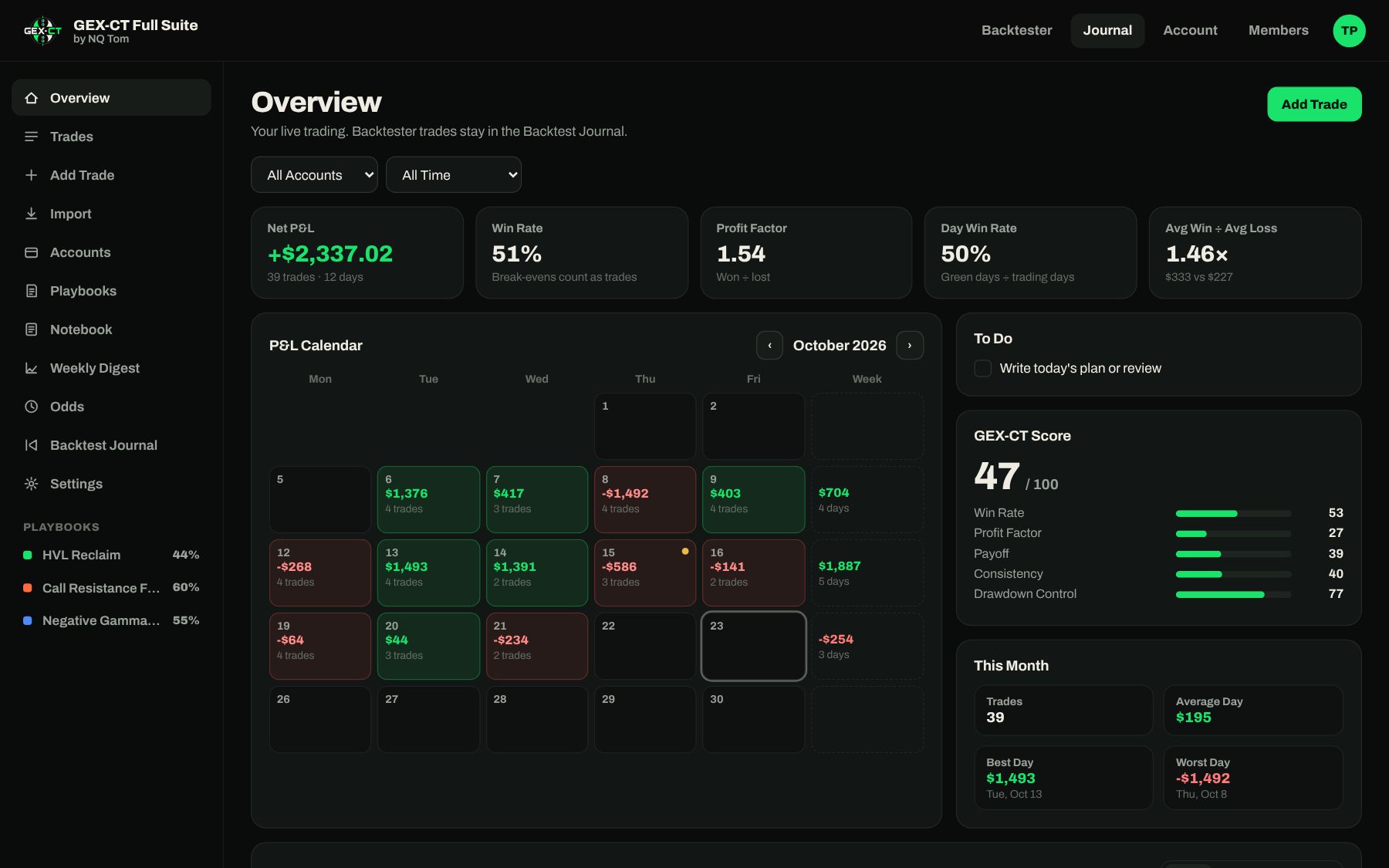Click the Trades list icon in sidebar
1389x868 pixels.
[32, 137]
